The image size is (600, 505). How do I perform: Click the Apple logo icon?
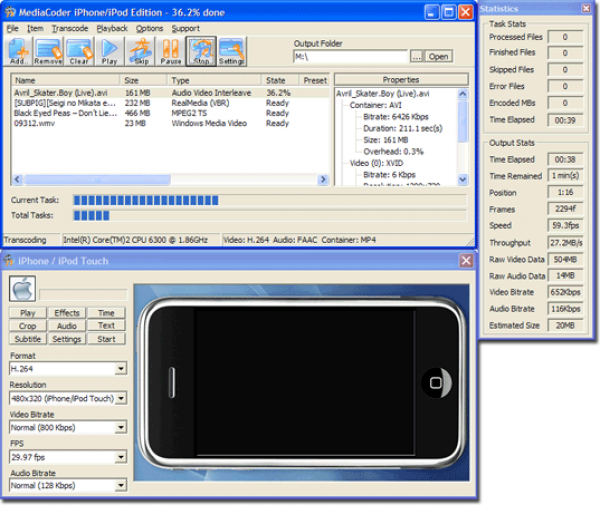click(x=21, y=289)
